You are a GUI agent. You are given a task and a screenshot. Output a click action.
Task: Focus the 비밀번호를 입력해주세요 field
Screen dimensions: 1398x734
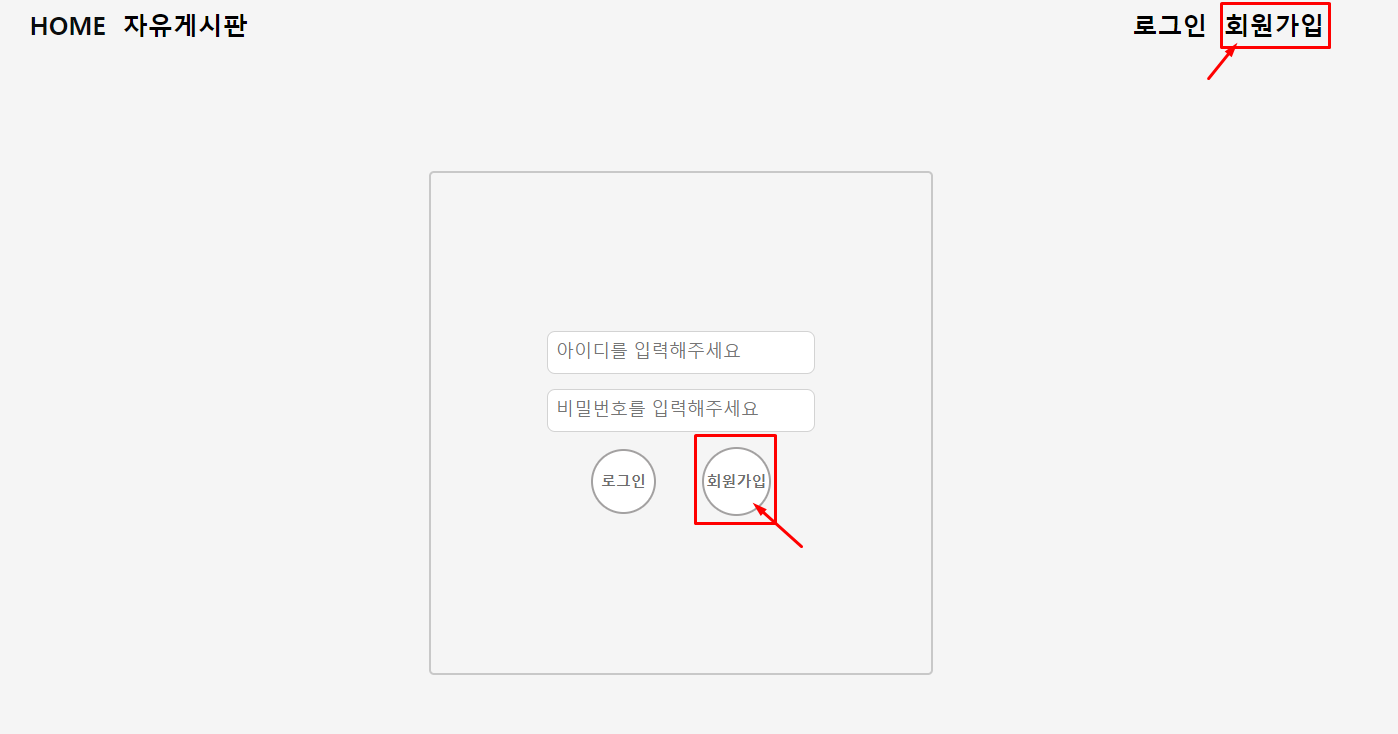[x=681, y=410]
